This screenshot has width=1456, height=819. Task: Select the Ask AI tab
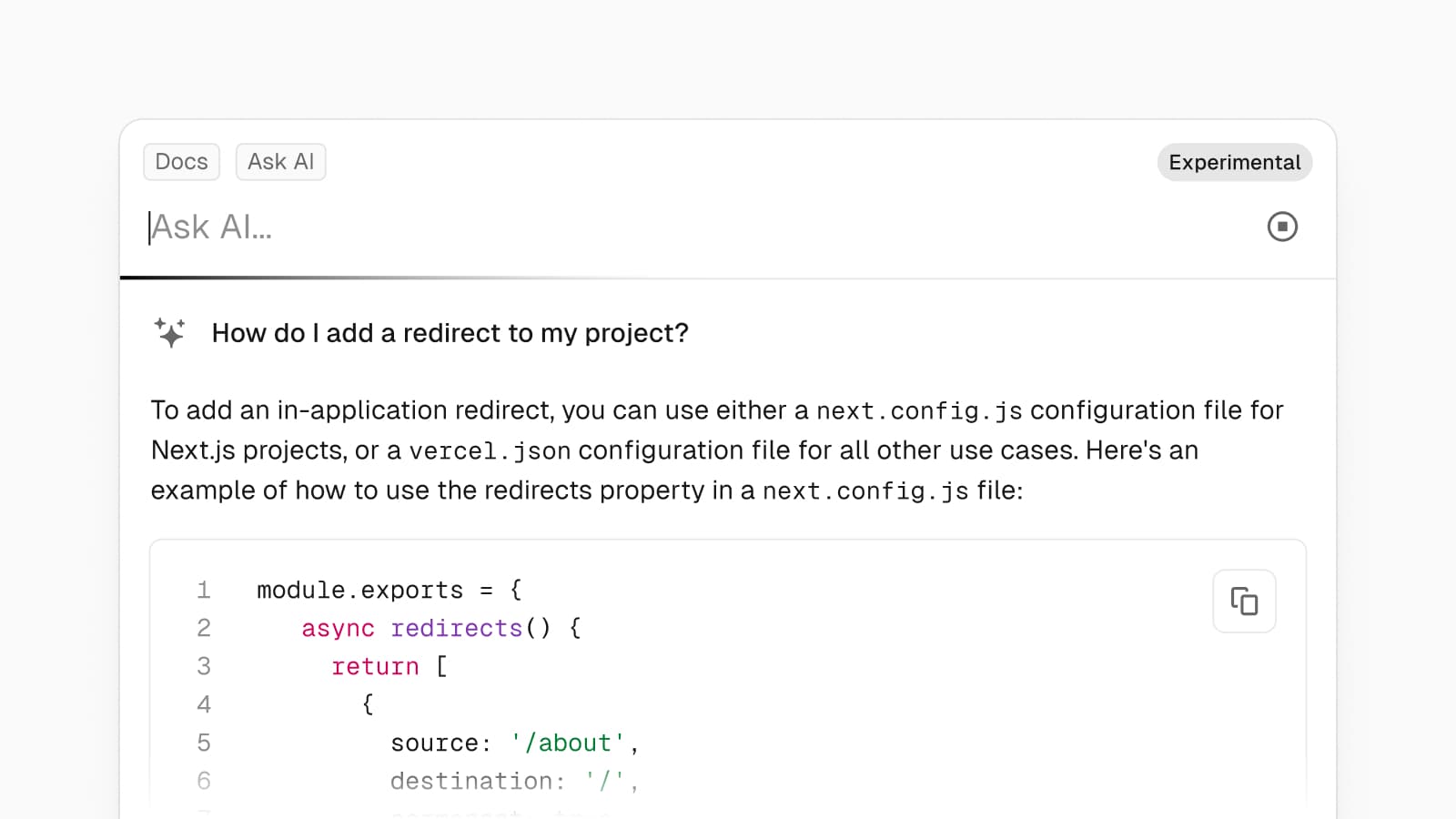point(280,162)
